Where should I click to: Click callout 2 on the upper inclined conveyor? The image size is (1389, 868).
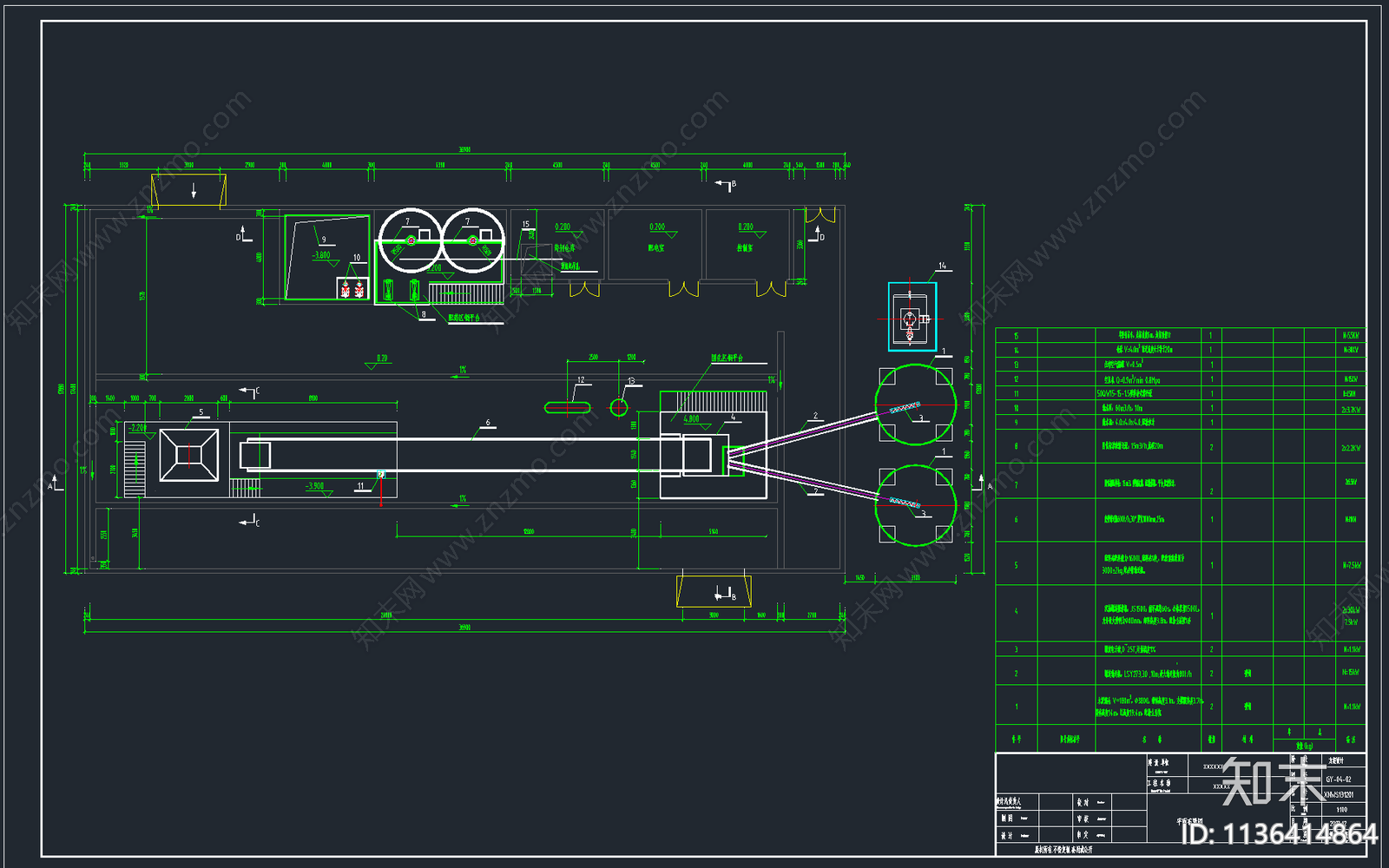[816, 417]
